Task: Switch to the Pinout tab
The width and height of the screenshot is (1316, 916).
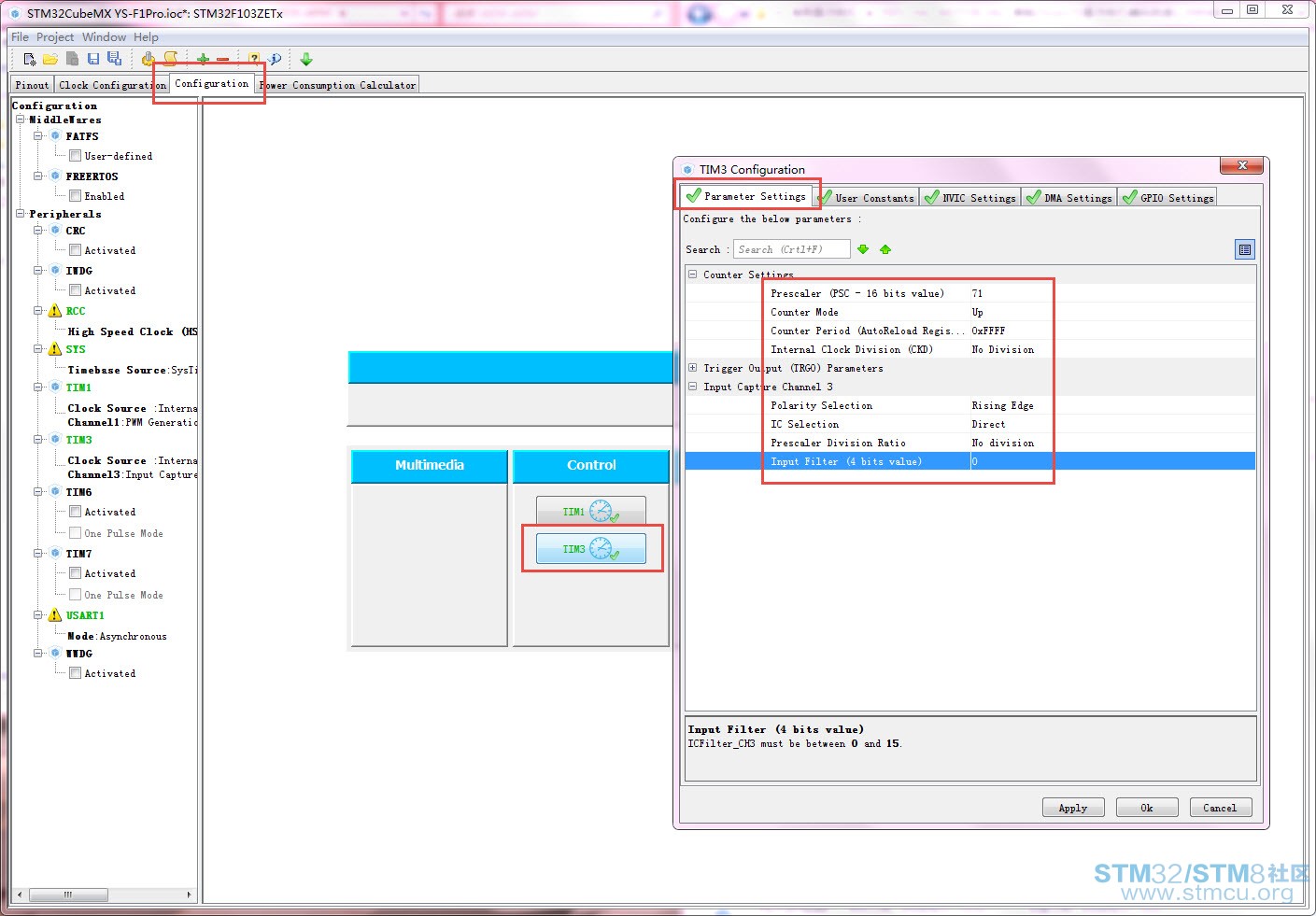Action: pyautogui.click(x=32, y=85)
